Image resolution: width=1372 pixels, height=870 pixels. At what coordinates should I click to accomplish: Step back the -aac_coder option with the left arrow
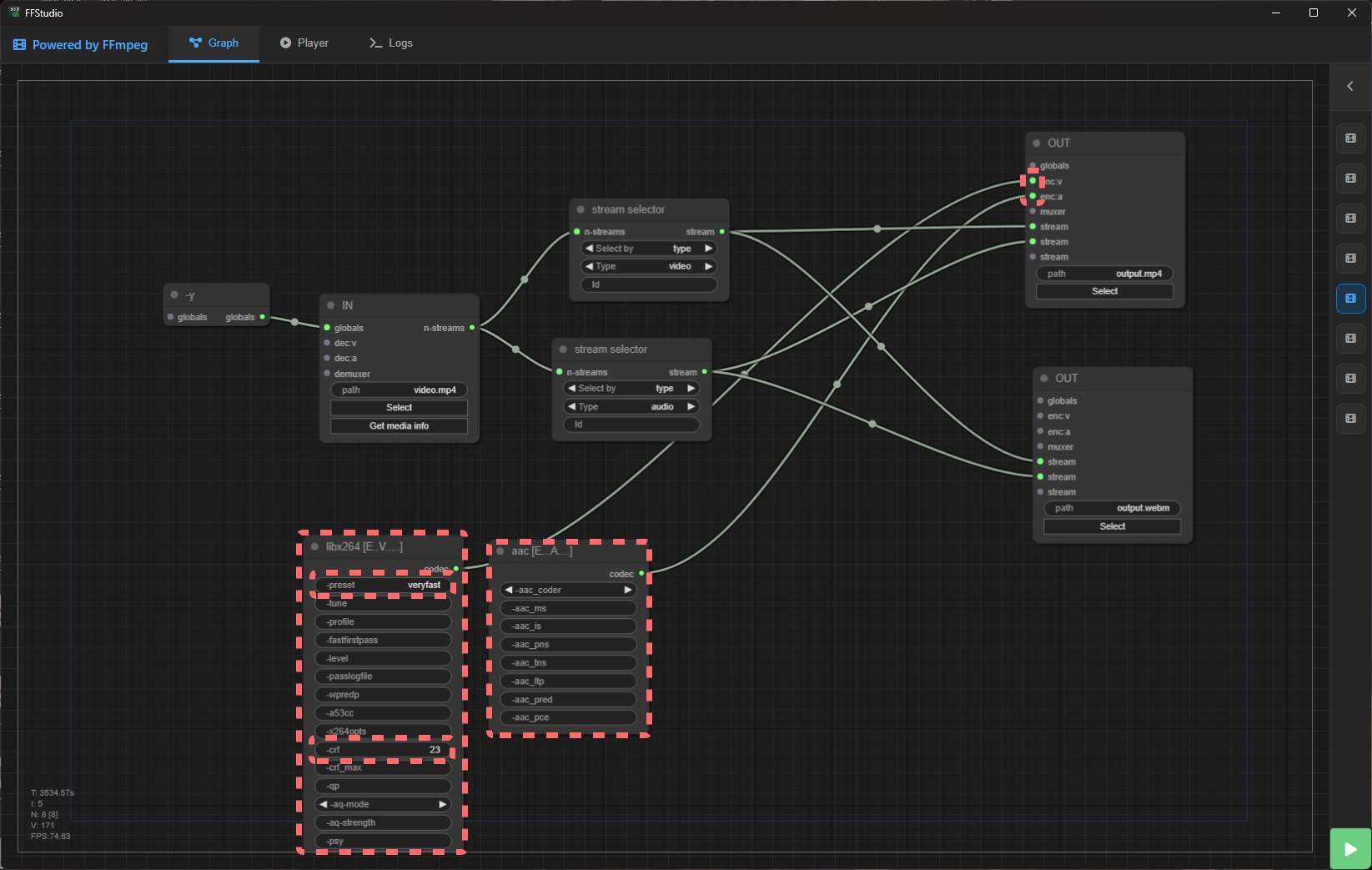point(508,590)
